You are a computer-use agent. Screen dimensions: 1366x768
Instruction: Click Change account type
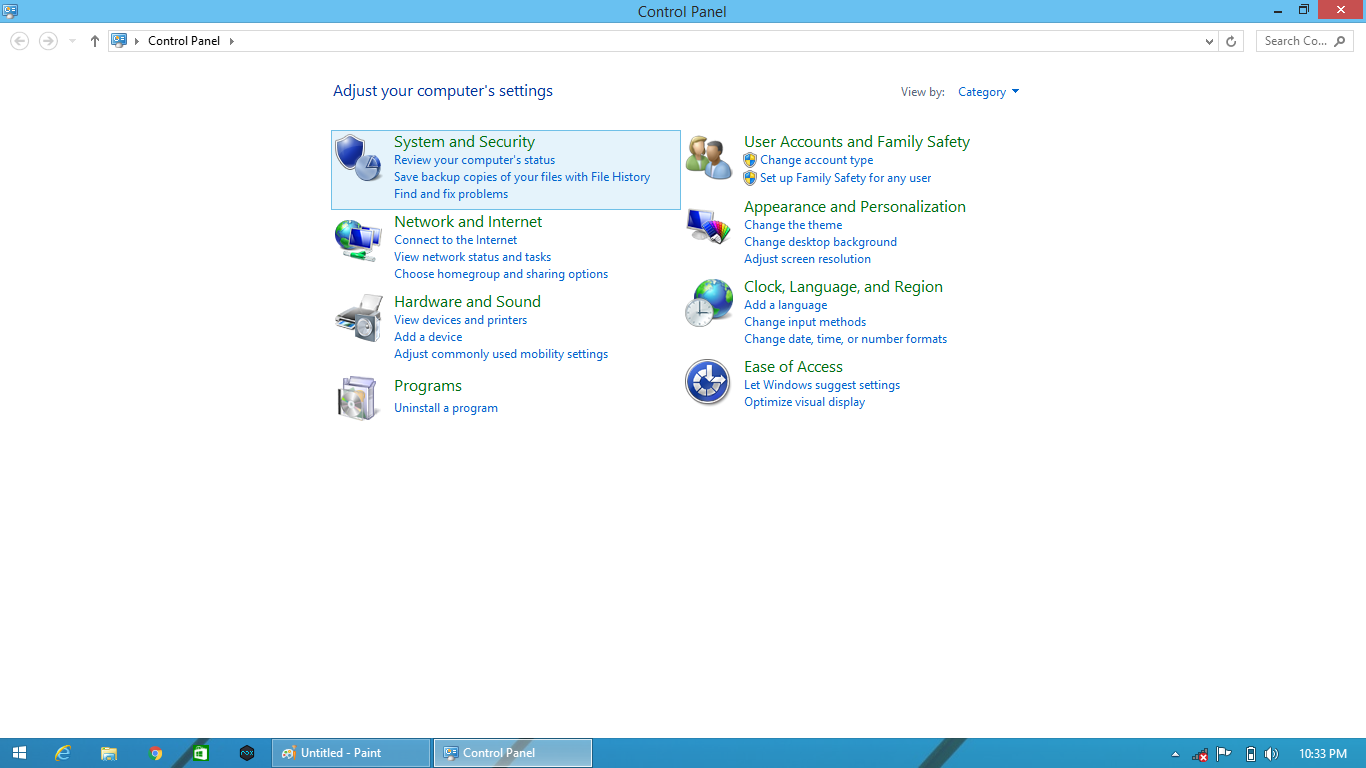coord(816,160)
